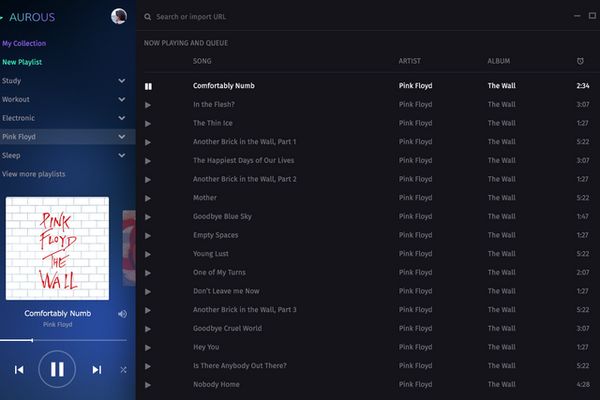
Task: Play Young Lust track
Action: [148, 254]
